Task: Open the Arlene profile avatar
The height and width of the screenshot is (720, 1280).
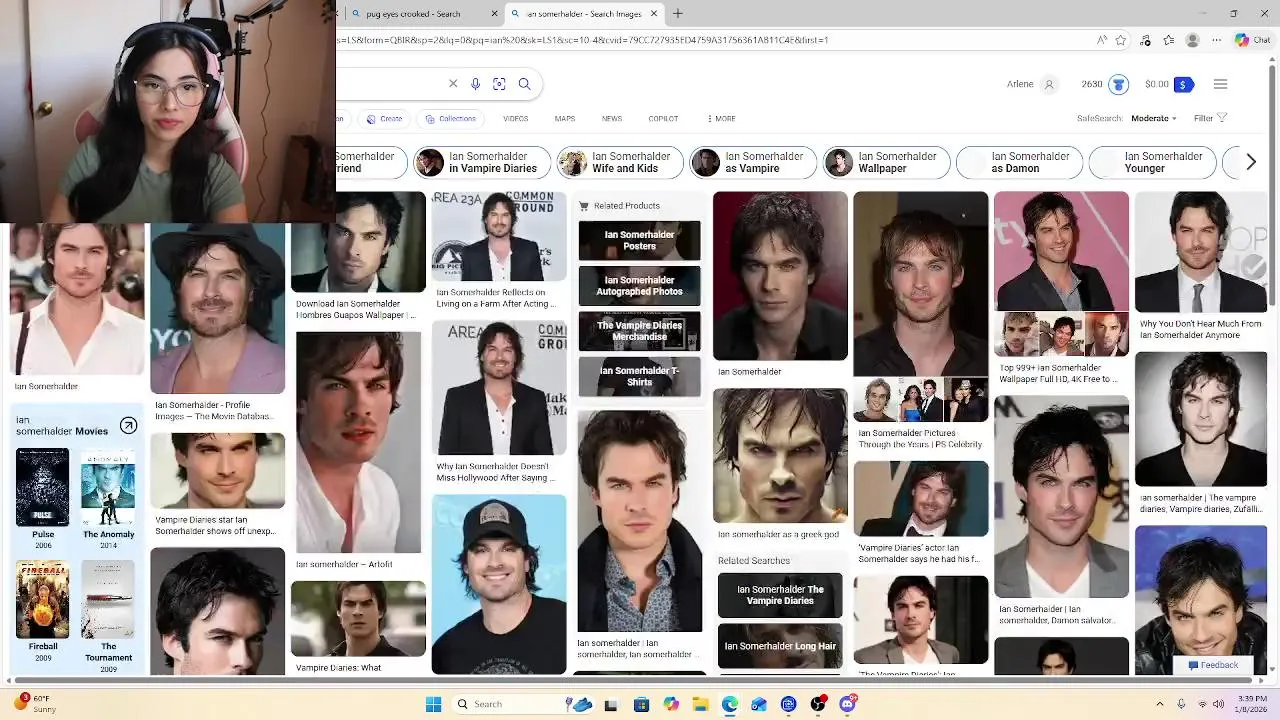Action: click(1049, 84)
